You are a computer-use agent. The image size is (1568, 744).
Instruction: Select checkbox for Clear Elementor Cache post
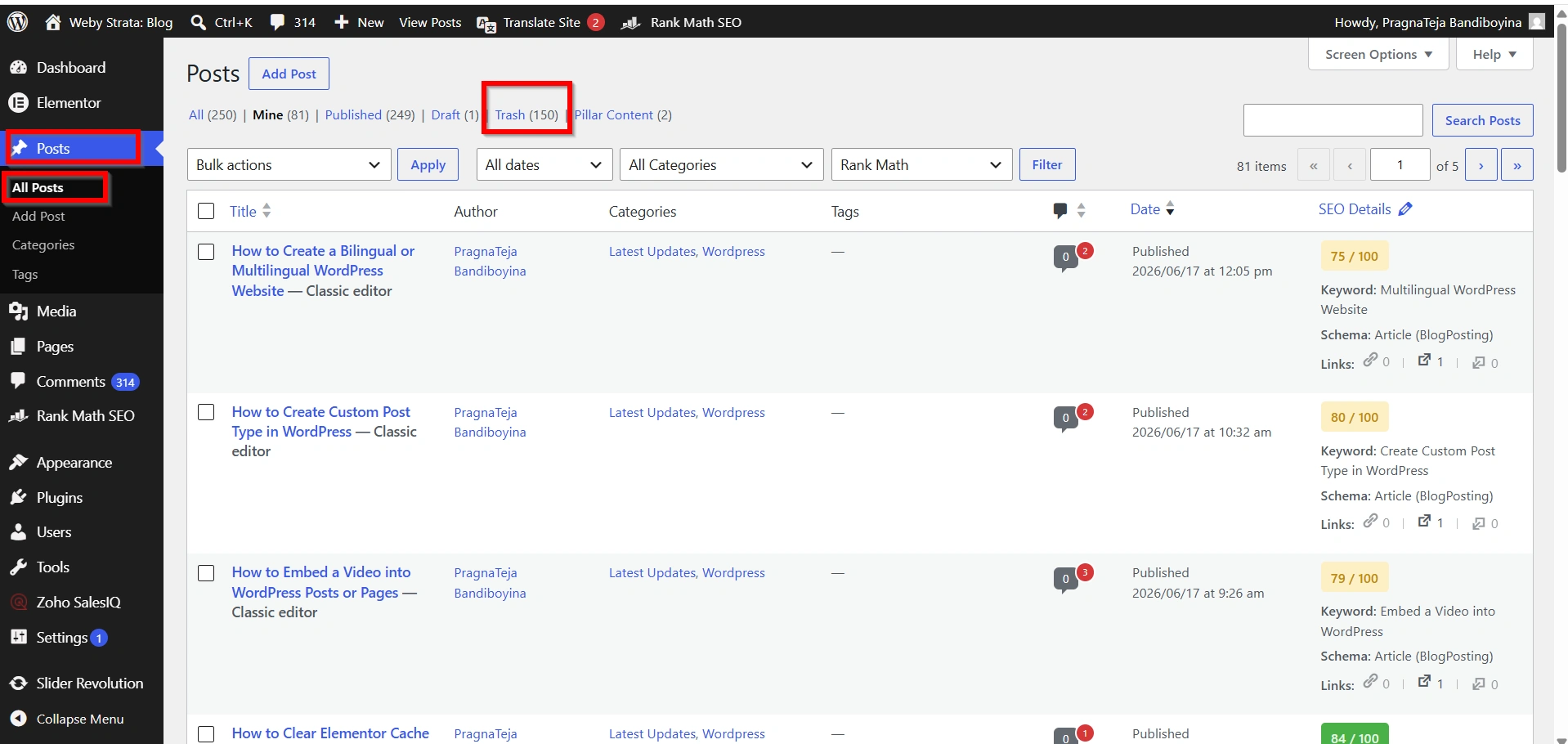(206, 734)
